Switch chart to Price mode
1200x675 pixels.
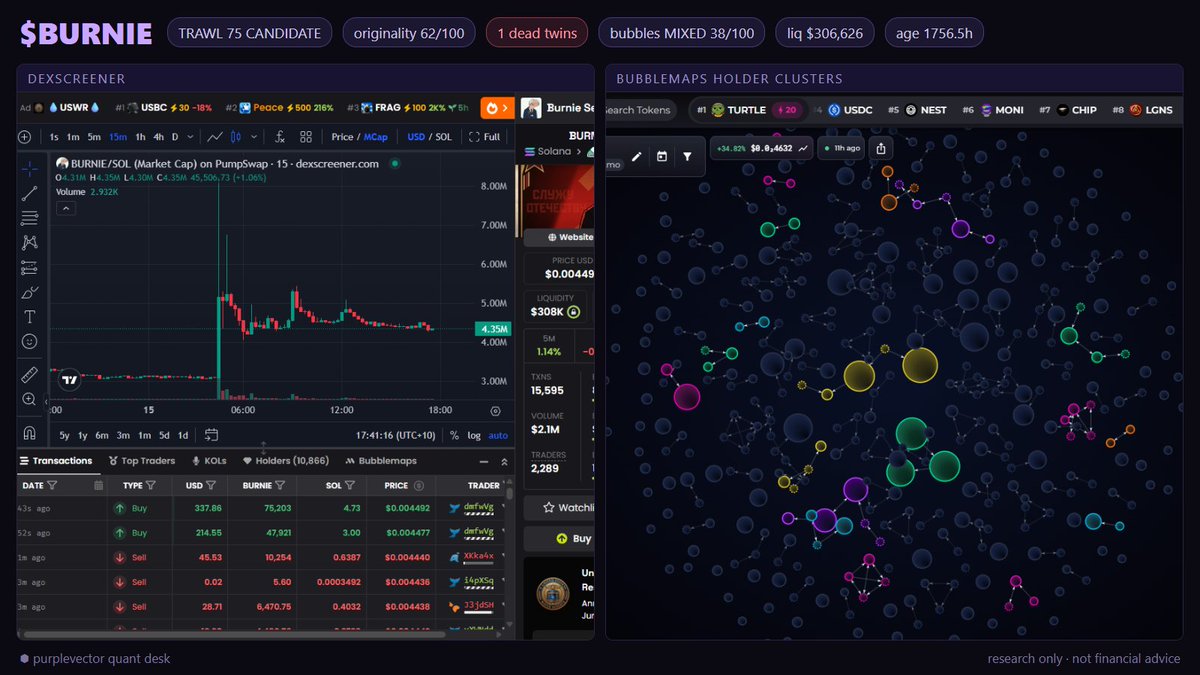342,137
